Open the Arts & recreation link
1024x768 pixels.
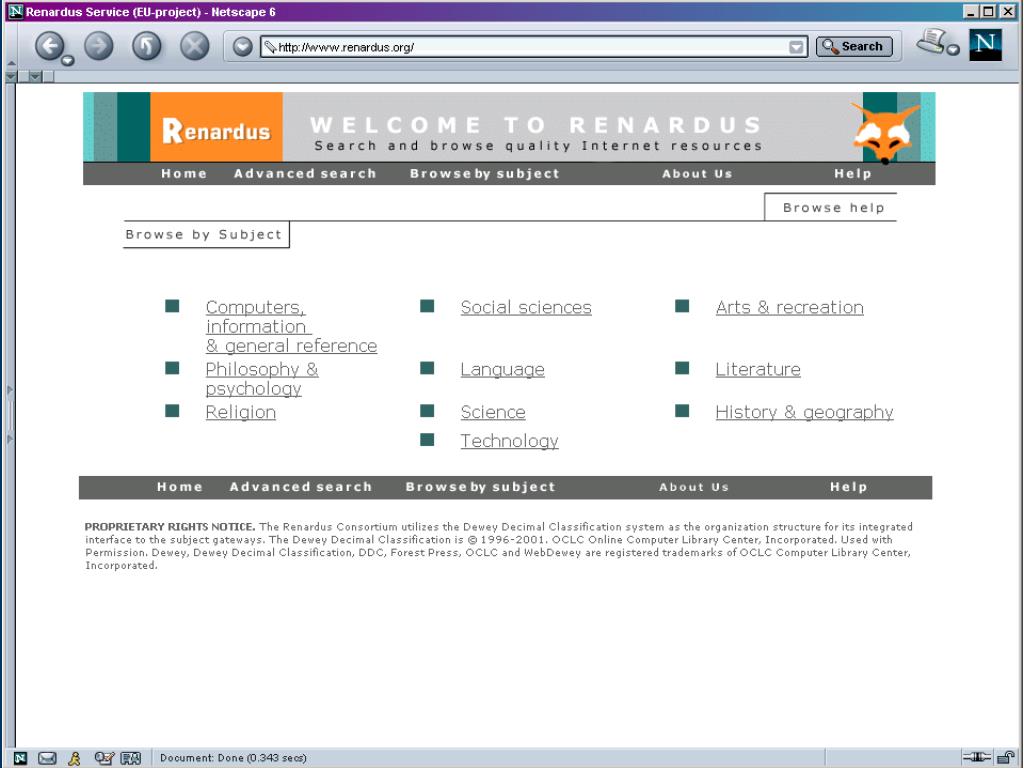(790, 308)
